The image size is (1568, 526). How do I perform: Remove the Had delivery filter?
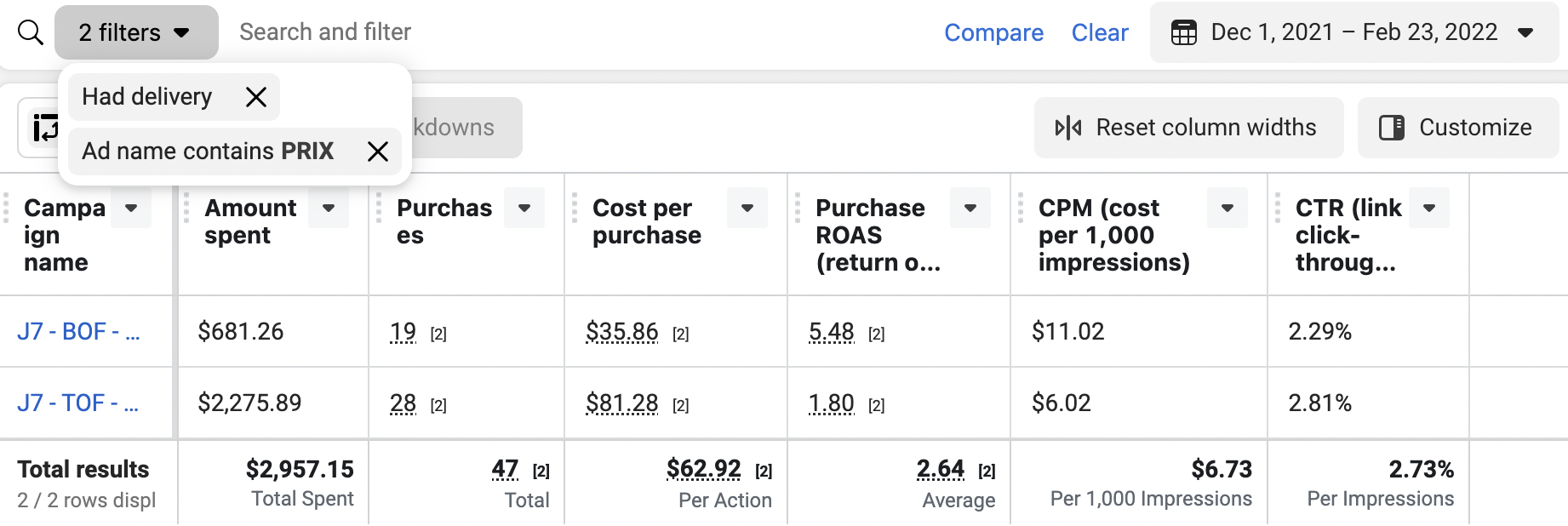[255, 97]
